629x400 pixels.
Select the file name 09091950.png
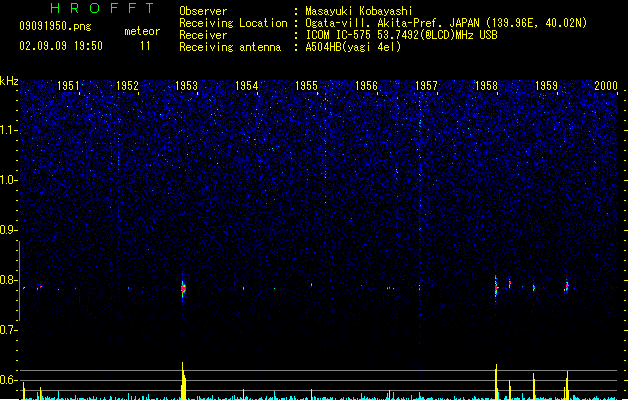(55, 26)
